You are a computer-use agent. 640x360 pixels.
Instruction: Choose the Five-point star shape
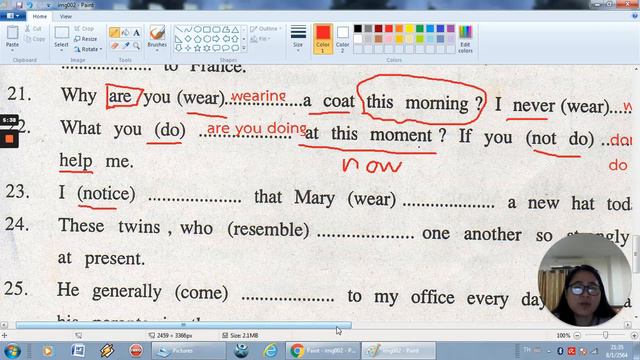(198, 48)
